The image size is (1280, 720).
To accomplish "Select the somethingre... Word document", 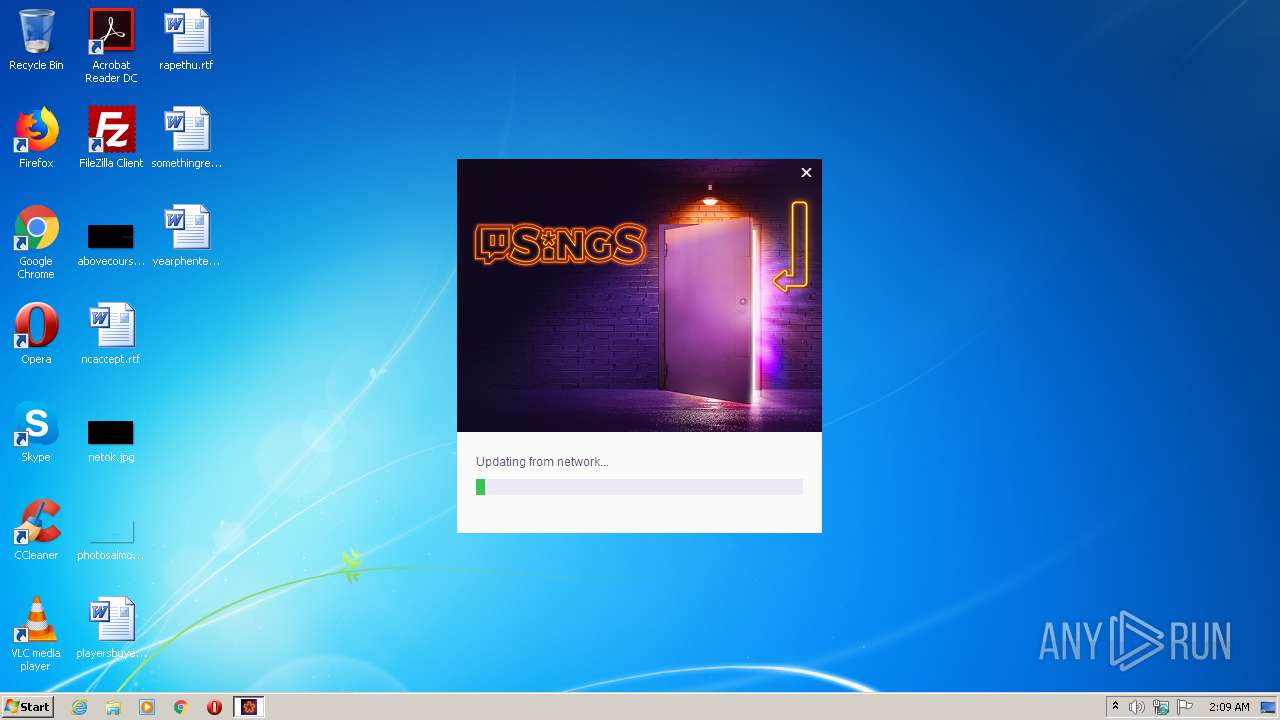I will coord(186,138).
